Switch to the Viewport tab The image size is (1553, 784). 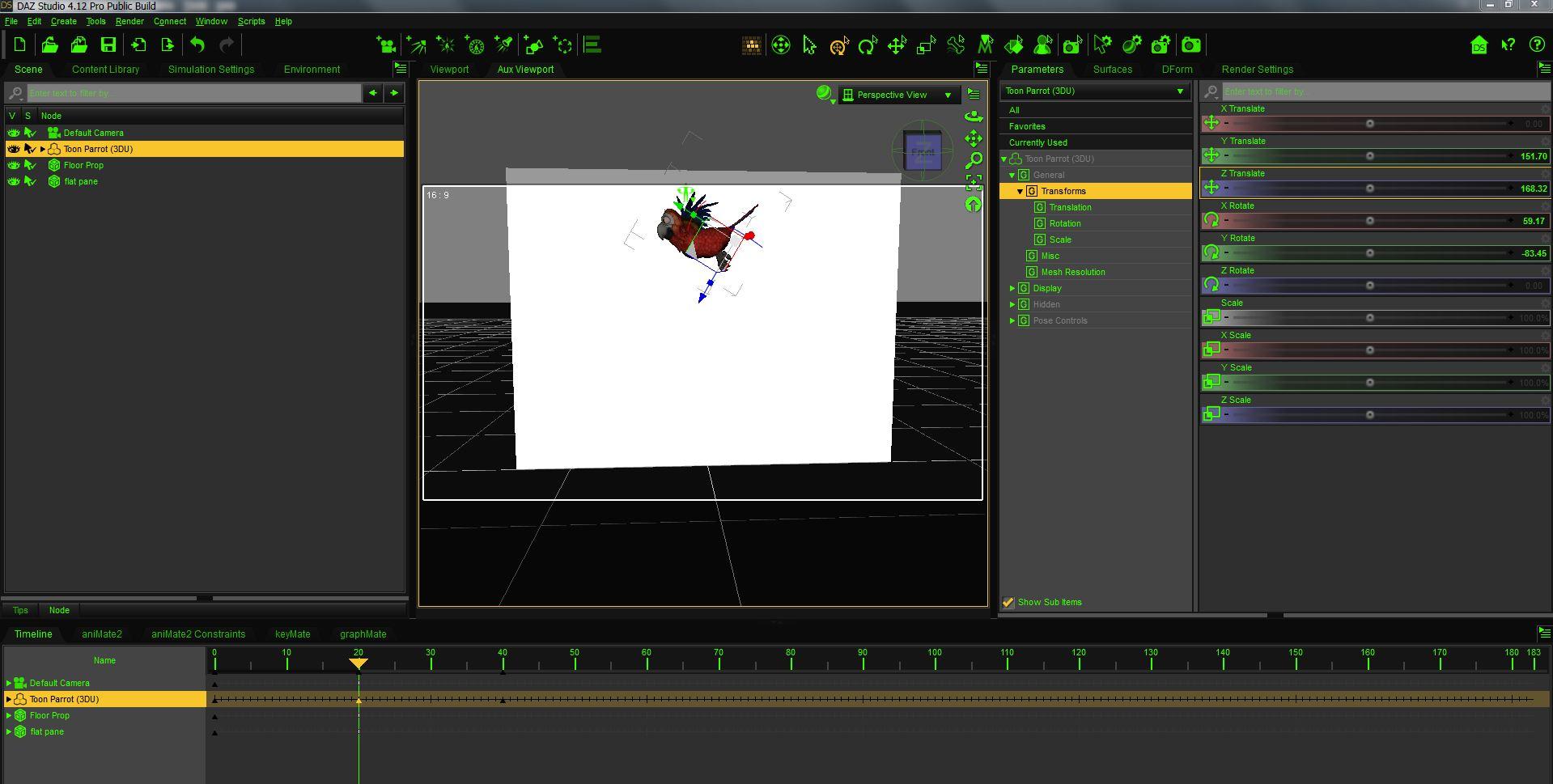tap(449, 70)
